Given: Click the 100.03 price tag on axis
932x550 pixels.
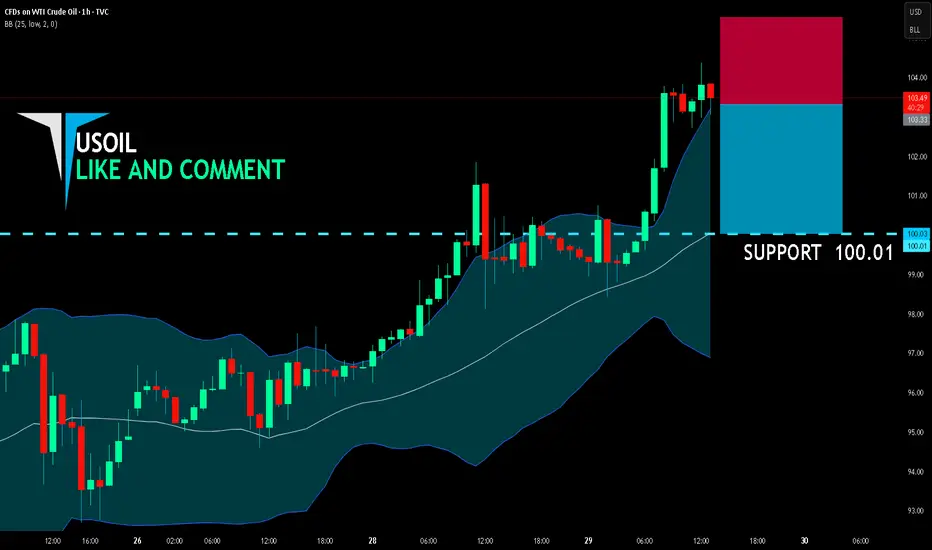Looking at the screenshot, I should (917, 234).
